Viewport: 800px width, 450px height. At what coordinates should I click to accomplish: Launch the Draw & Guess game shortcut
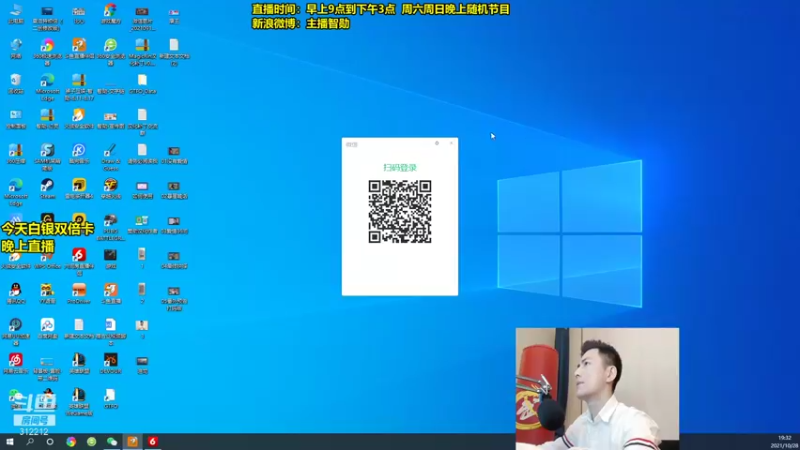[x=110, y=156]
